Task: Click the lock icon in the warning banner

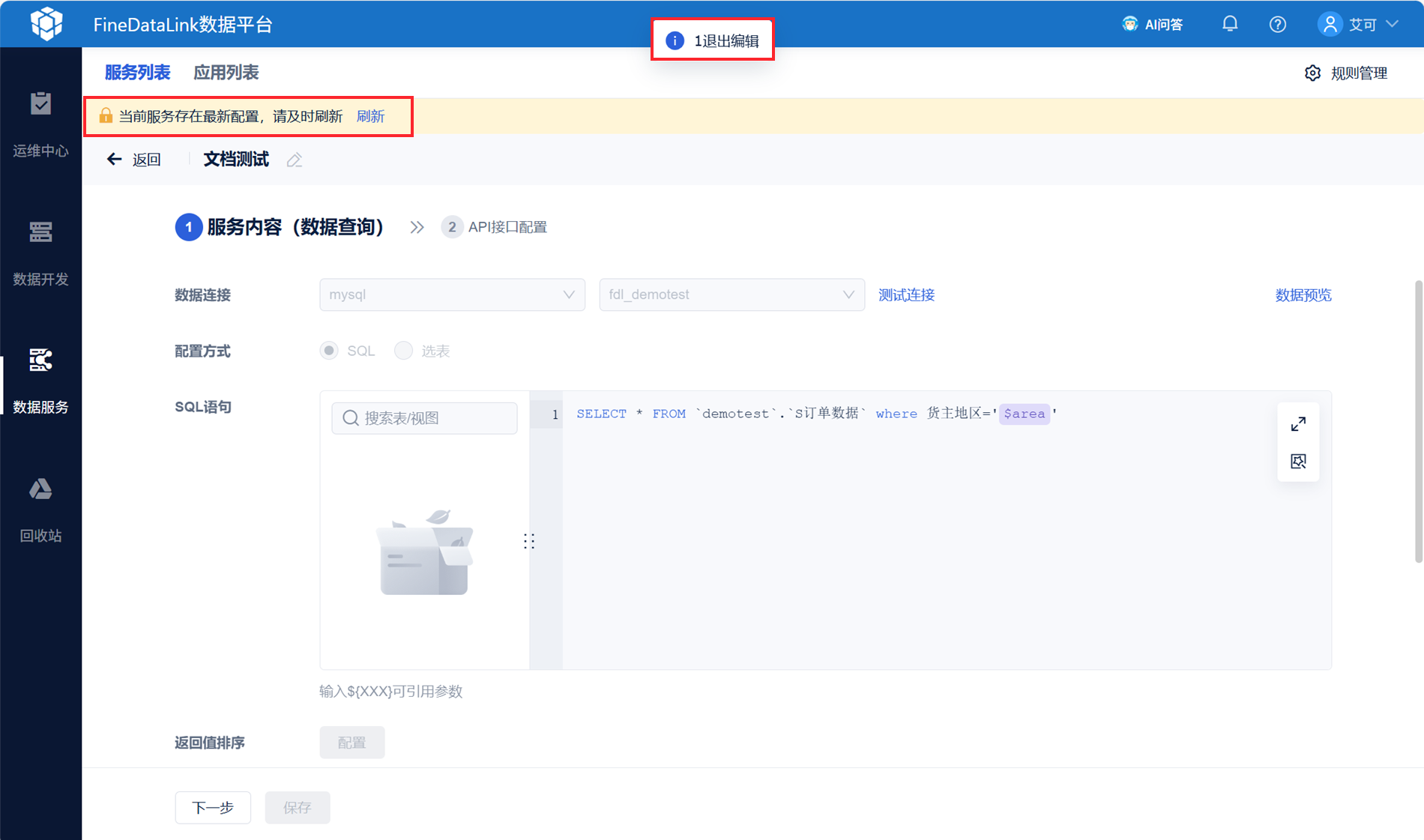Action: [106, 115]
